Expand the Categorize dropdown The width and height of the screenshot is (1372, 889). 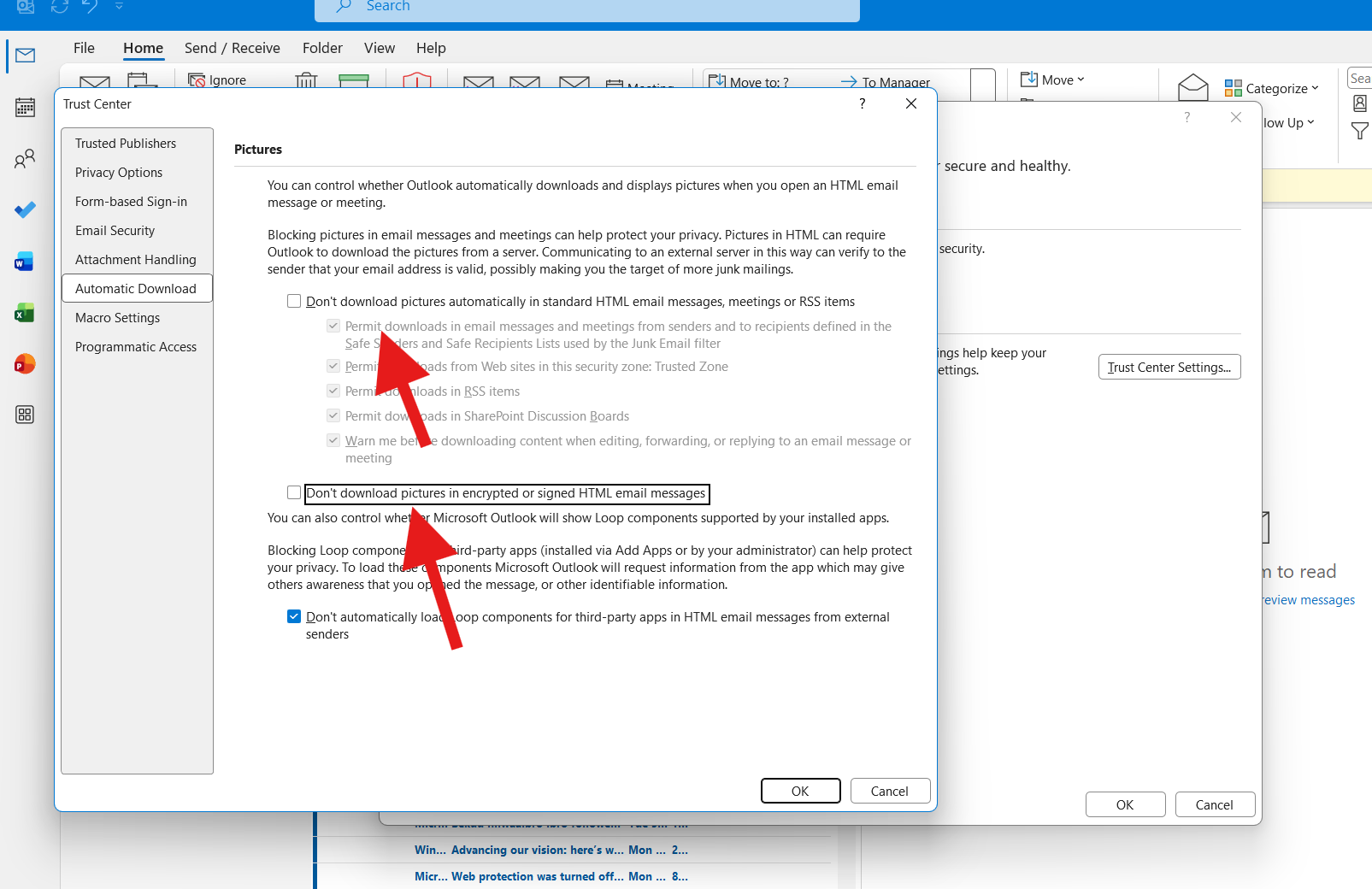(x=1271, y=88)
